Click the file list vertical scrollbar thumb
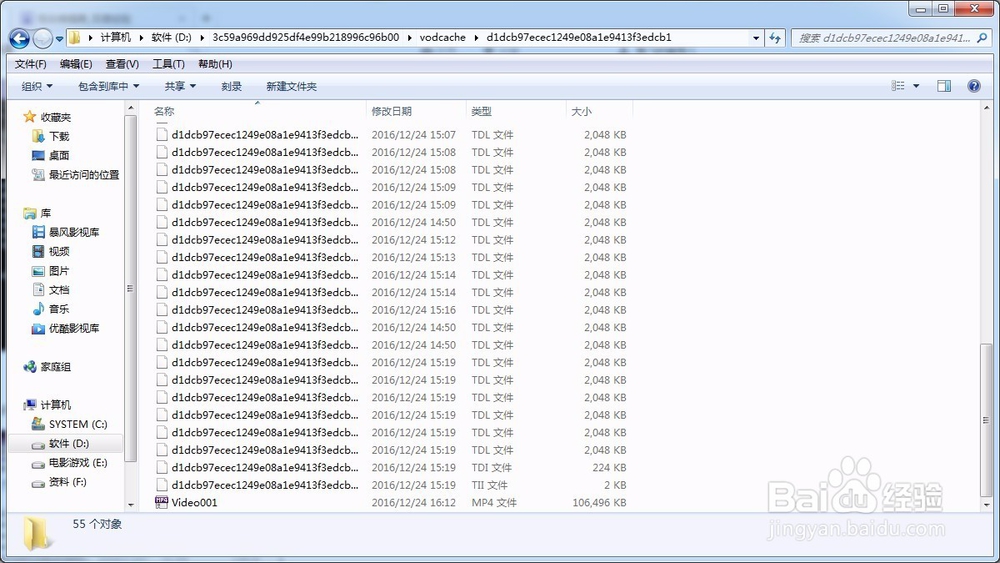 pyautogui.click(x=986, y=420)
